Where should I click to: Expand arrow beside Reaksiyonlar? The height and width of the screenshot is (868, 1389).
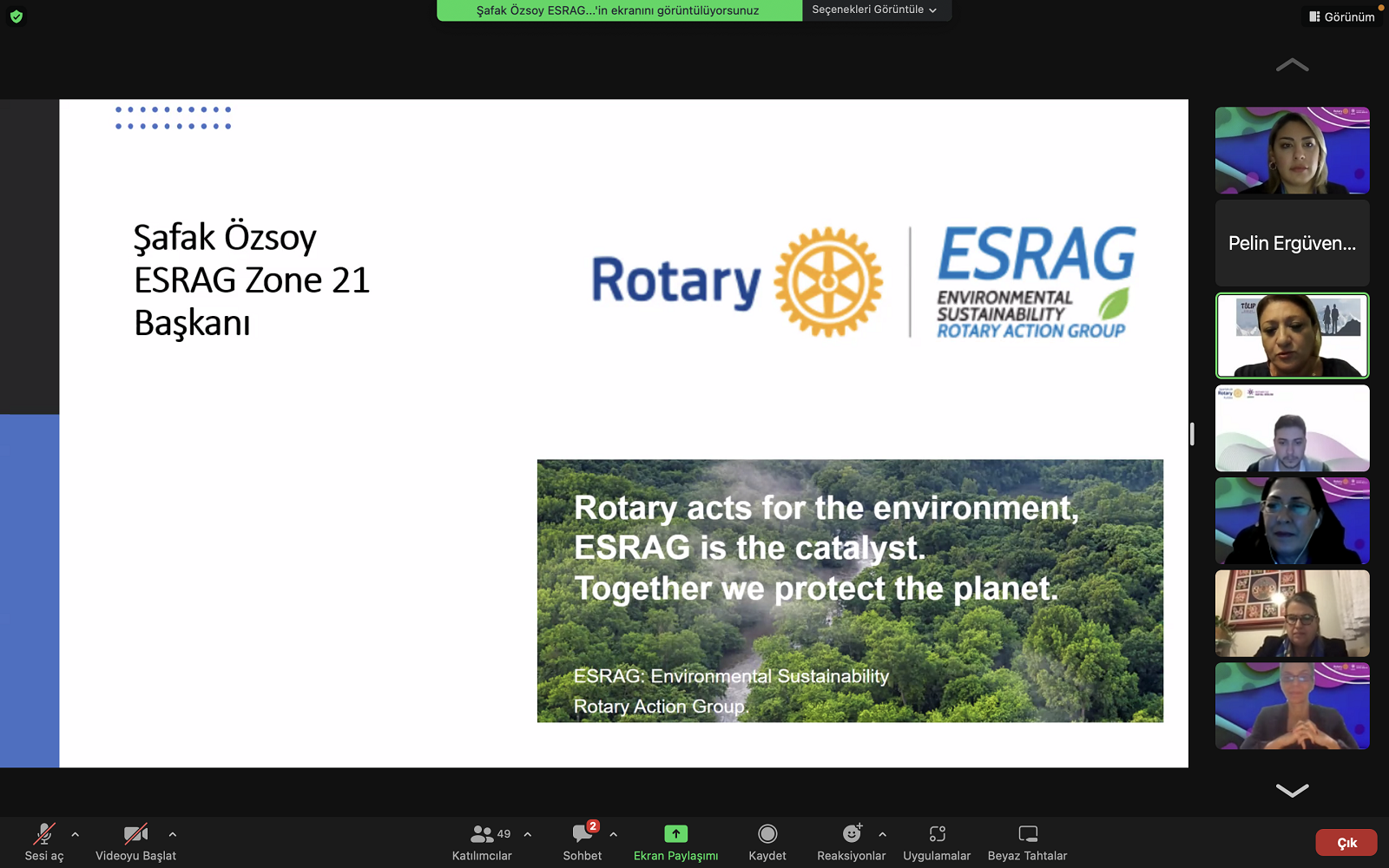tap(883, 834)
